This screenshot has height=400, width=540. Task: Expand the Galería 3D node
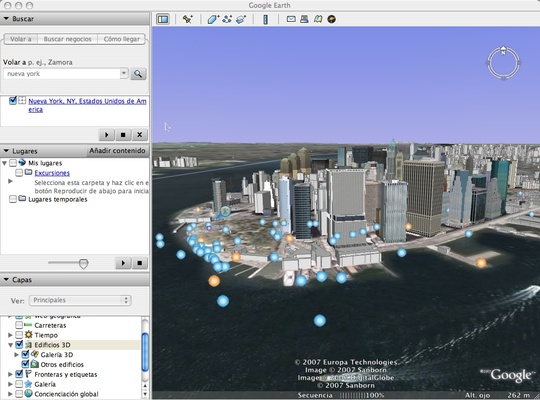[17, 354]
